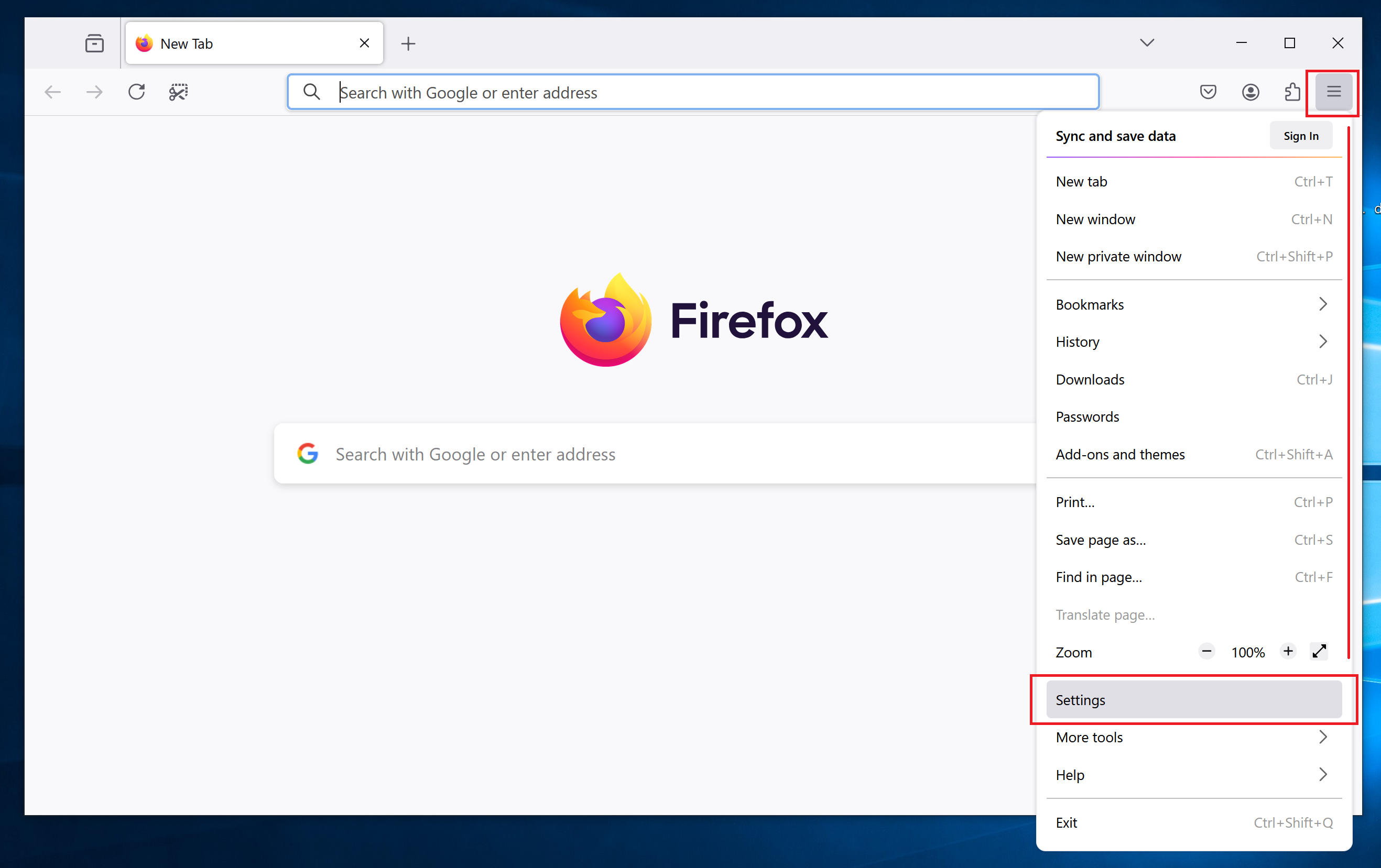1381x868 pixels.
Task: Open the Firefox View icon
Action: tap(94, 43)
